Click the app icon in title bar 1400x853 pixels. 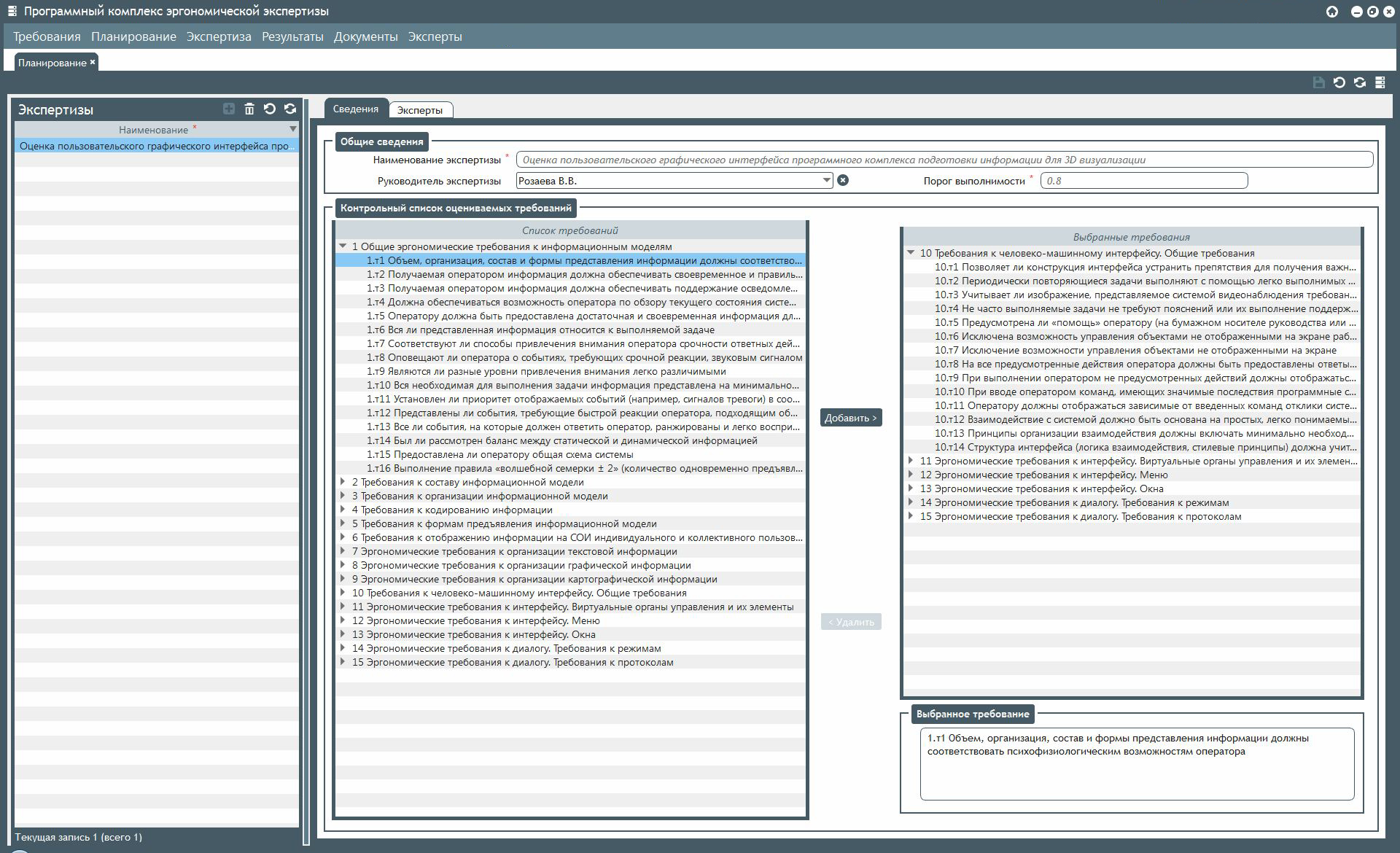[12, 12]
